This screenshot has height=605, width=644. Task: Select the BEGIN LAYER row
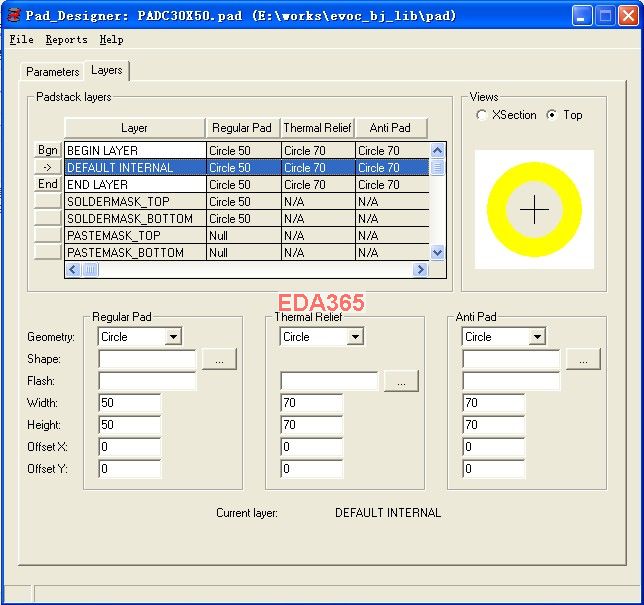click(x=247, y=151)
